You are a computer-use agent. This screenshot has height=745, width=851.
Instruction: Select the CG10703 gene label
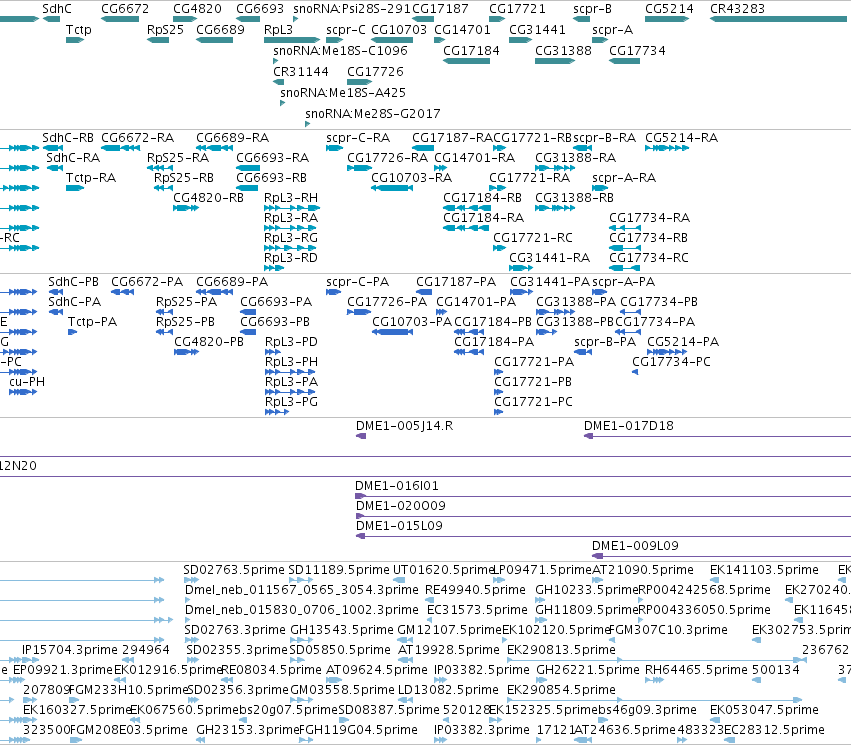pyautogui.click(x=399, y=30)
